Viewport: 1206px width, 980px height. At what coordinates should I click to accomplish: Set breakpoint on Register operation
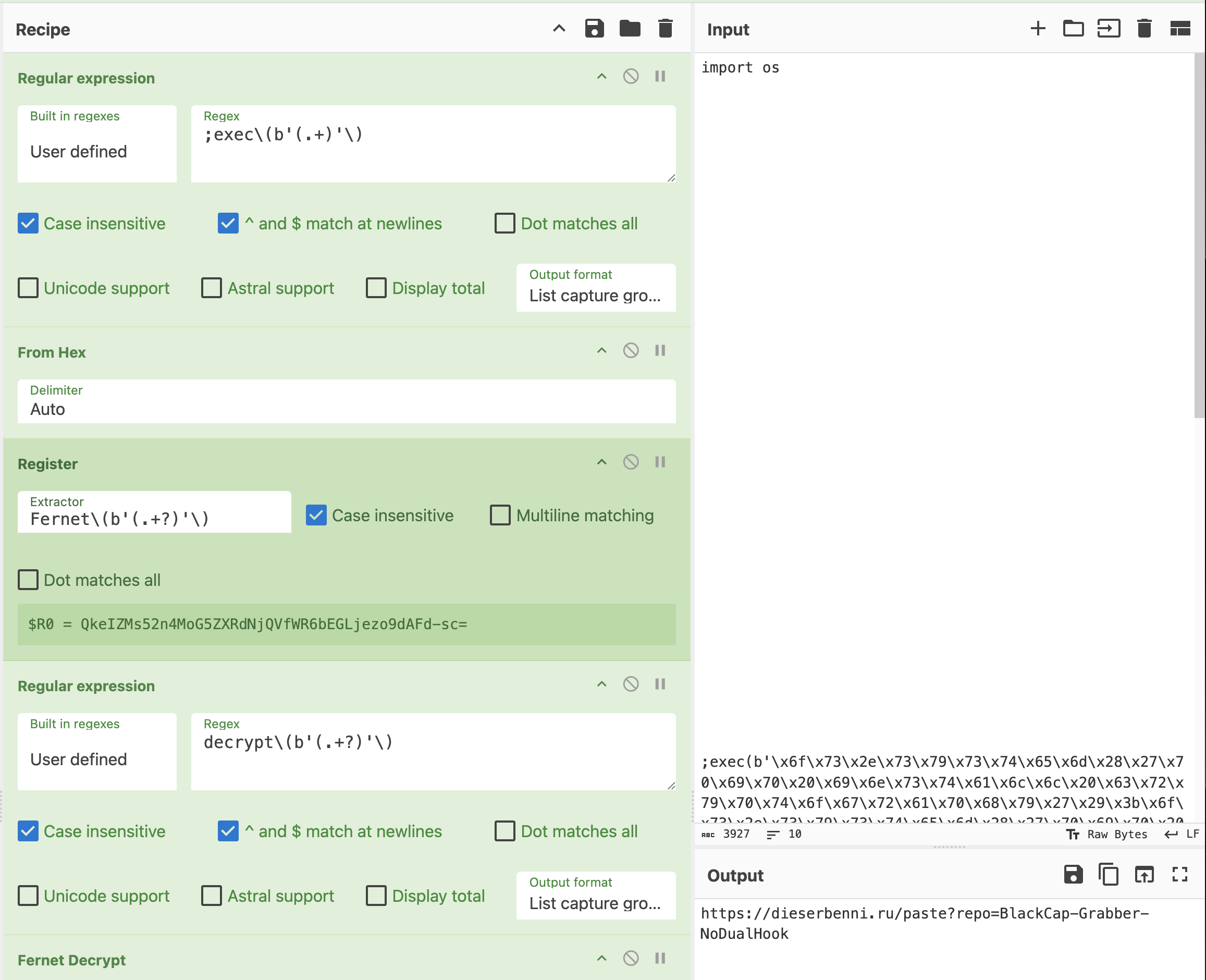660,462
